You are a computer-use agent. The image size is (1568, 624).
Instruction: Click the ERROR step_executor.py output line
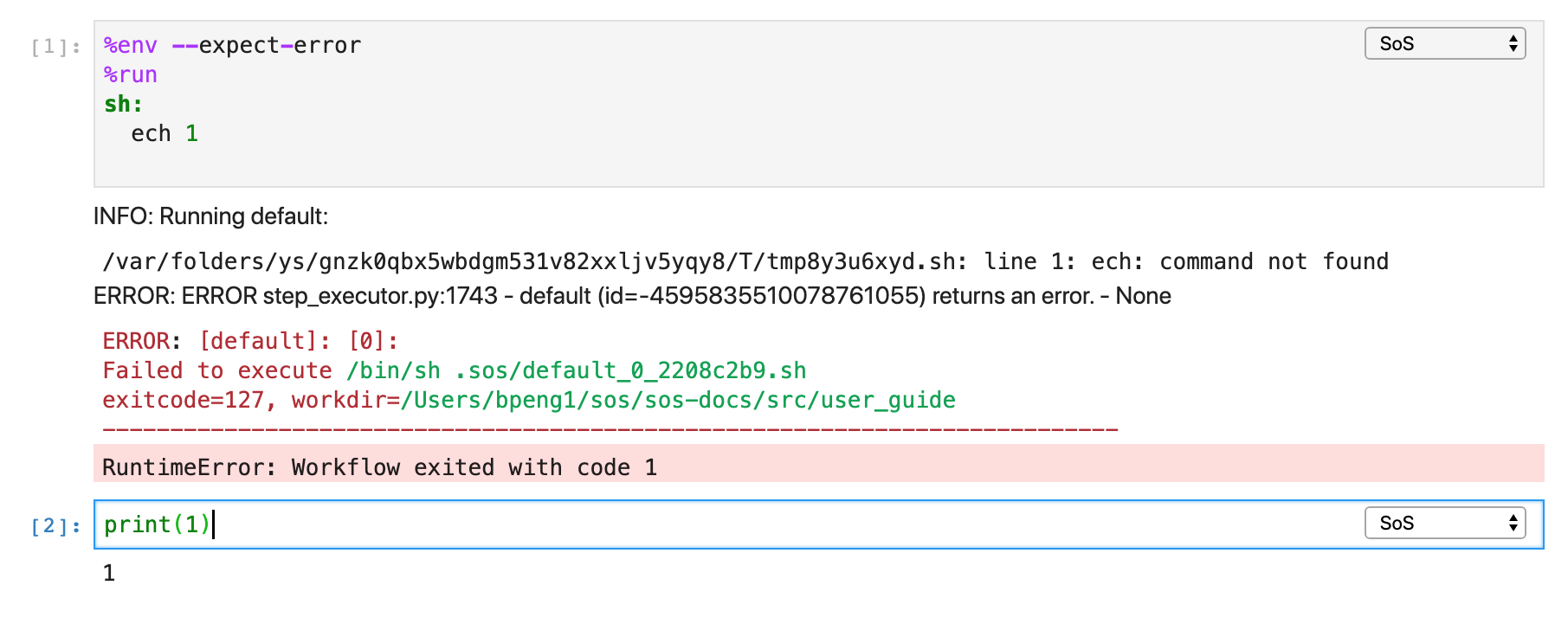click(631, 295)
